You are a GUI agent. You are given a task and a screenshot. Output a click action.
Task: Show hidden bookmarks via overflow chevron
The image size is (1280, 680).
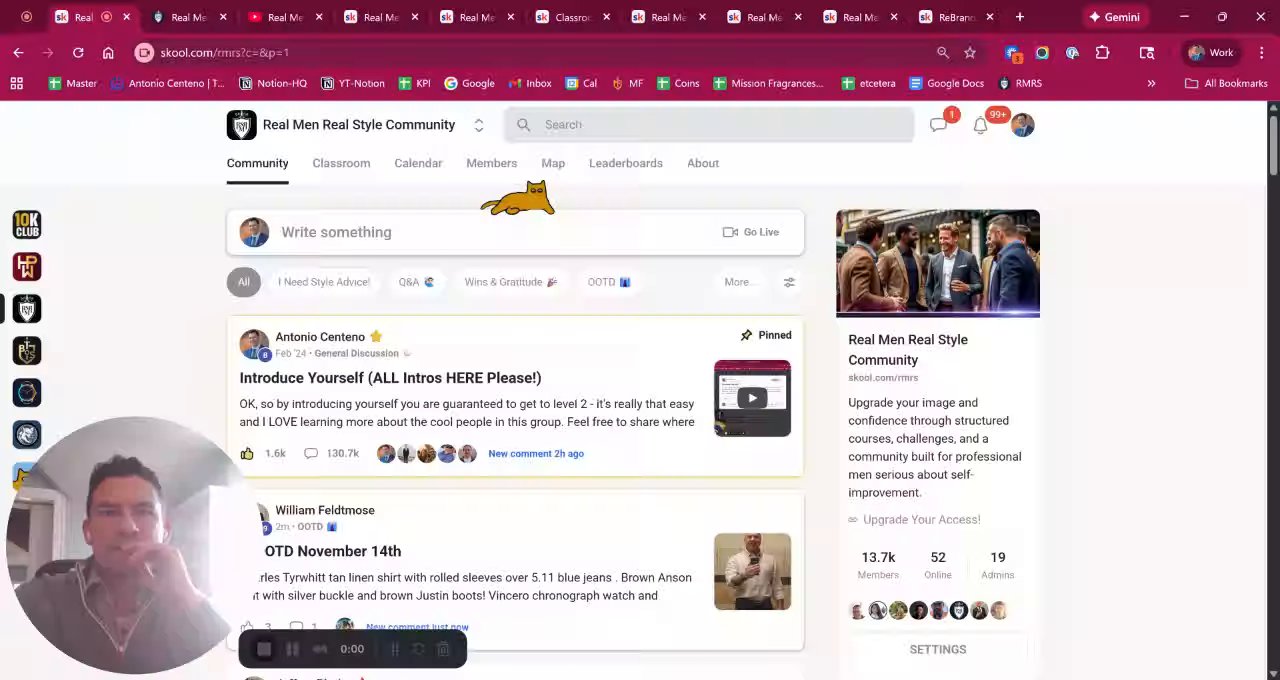[1151, 84]
